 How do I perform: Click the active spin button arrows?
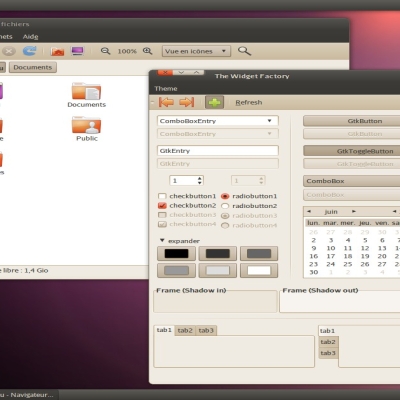[199, 180]
